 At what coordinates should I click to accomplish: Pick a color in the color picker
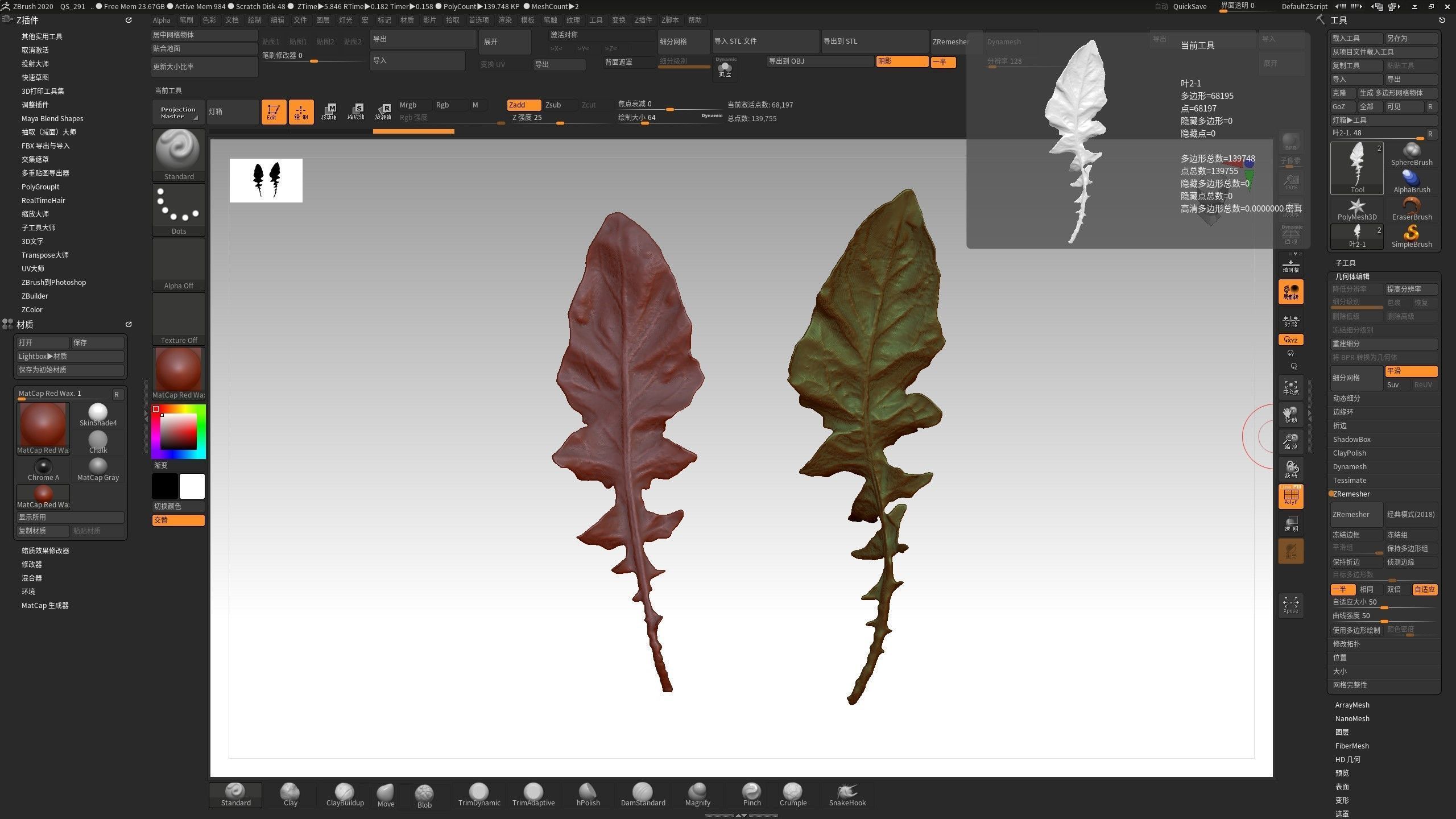coord(179,431)
